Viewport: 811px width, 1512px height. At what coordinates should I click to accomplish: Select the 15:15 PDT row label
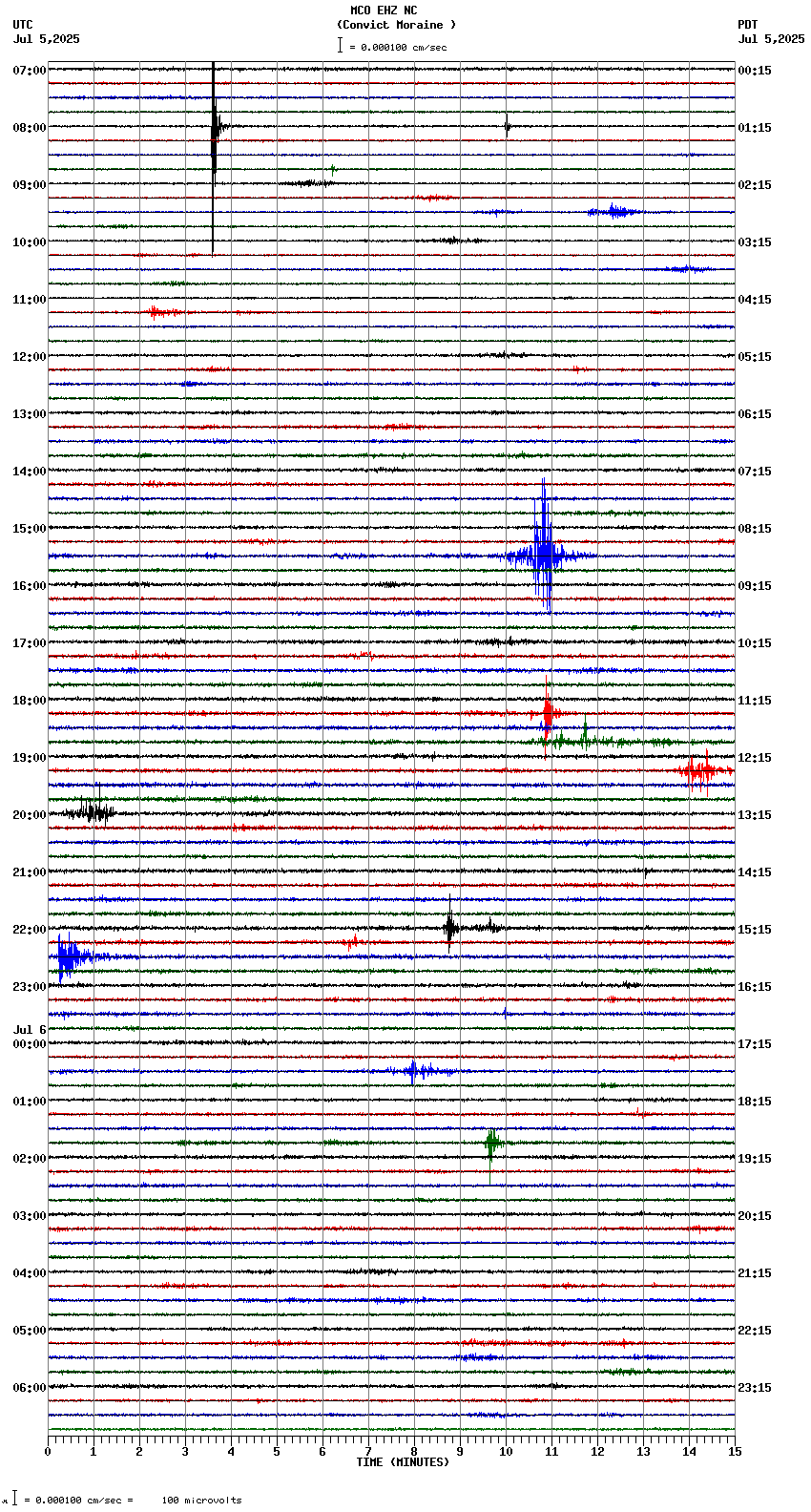tap(755, 930)
